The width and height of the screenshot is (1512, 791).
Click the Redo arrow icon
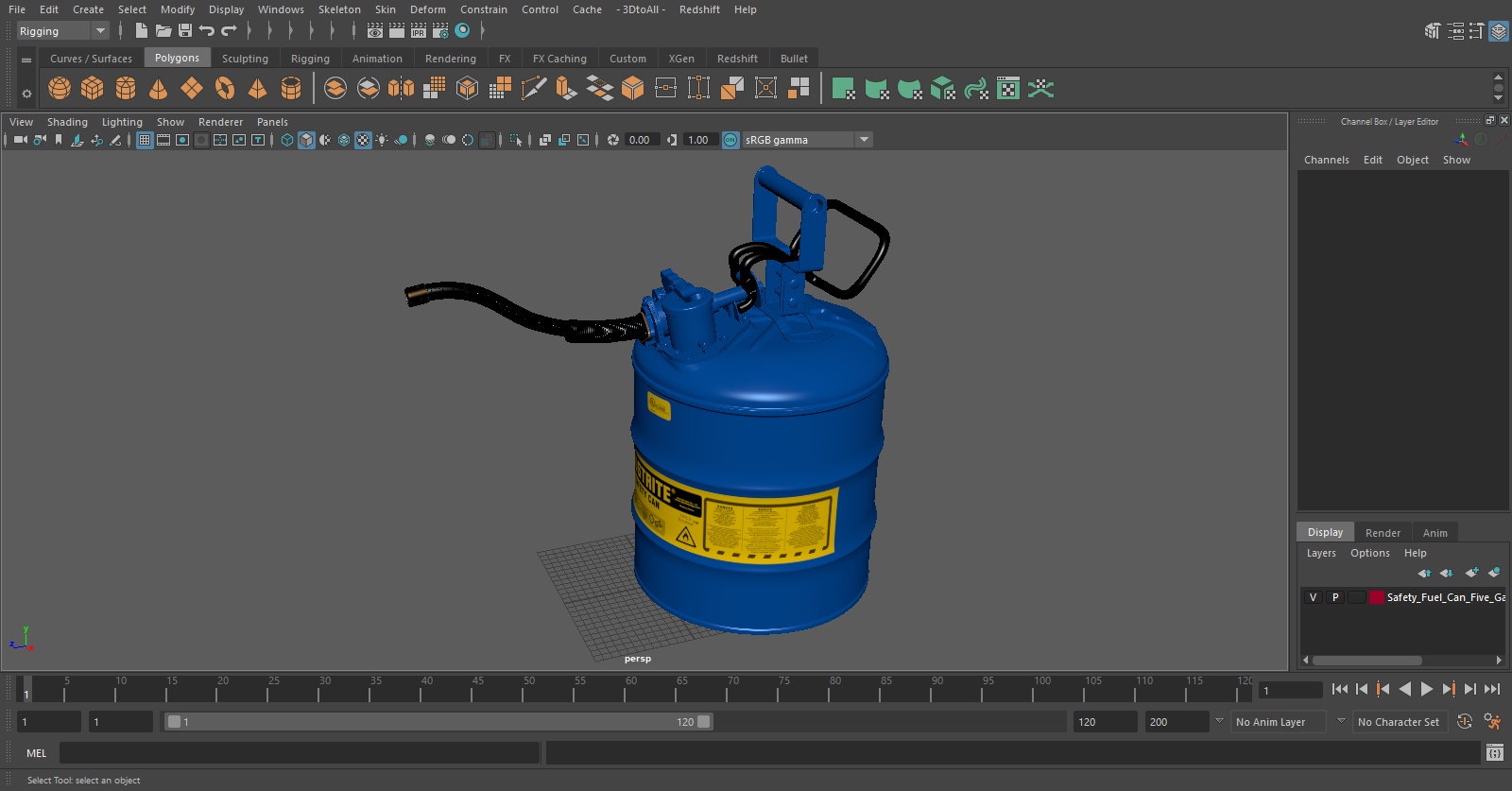pyautogui.click(x=229, y=30)
